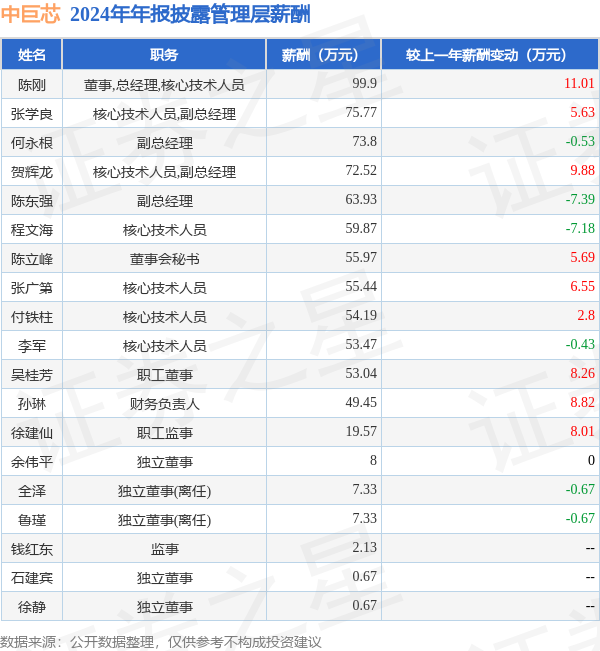Select the name 付铁柱
The image size is (600, 651).
click(x=32, y=317)
